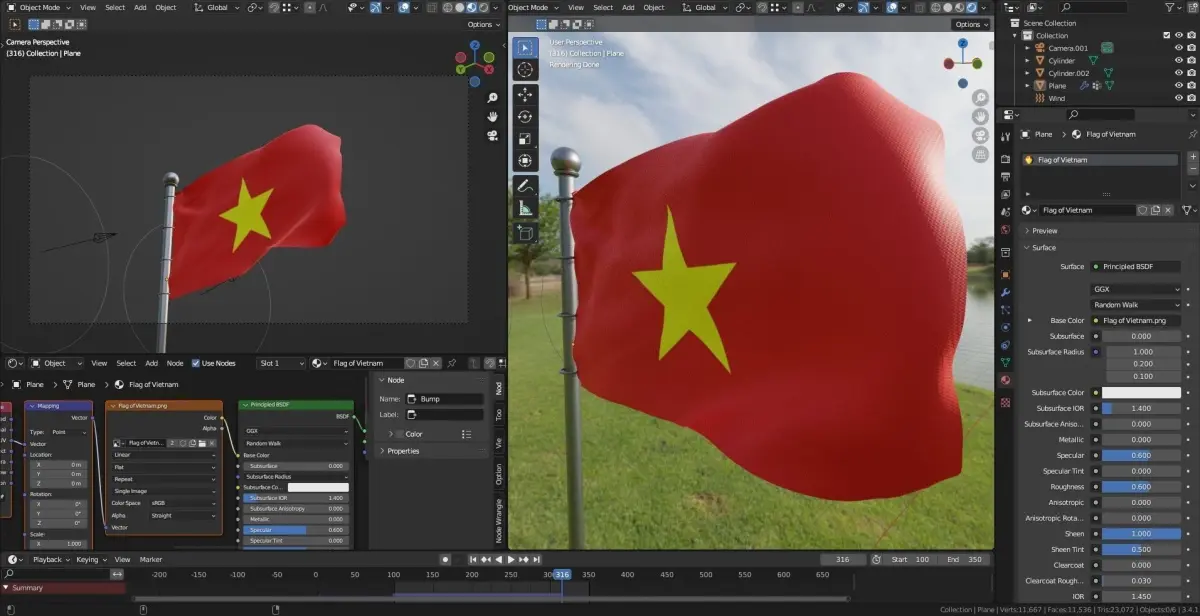Screen dimensions: 1200x616
Task: Toggle camera view icon in right viewport
Action: pyautogui.click(x=980, y=134)
